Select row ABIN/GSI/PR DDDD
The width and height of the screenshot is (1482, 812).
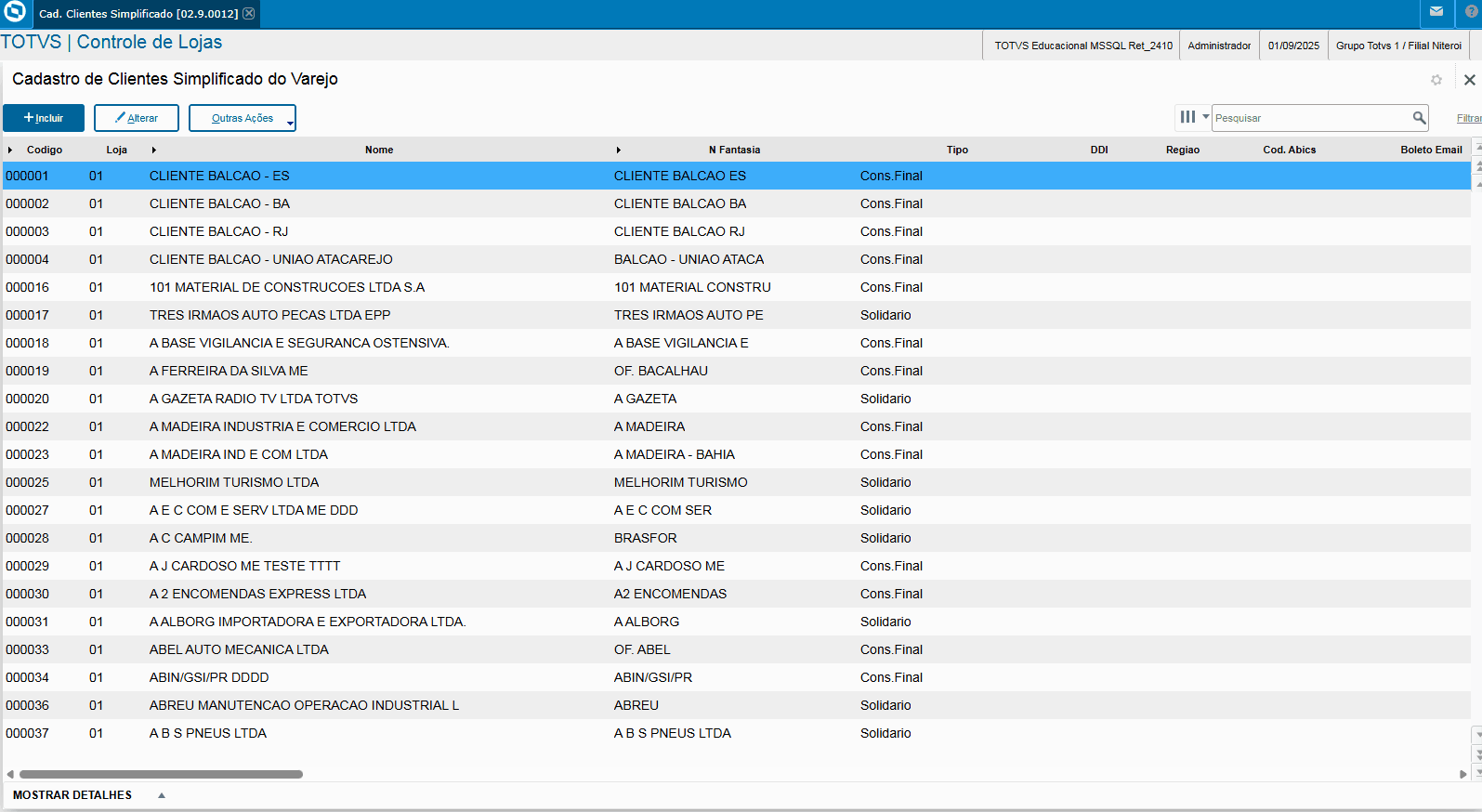pyautogui.click(x=737, y=677)
